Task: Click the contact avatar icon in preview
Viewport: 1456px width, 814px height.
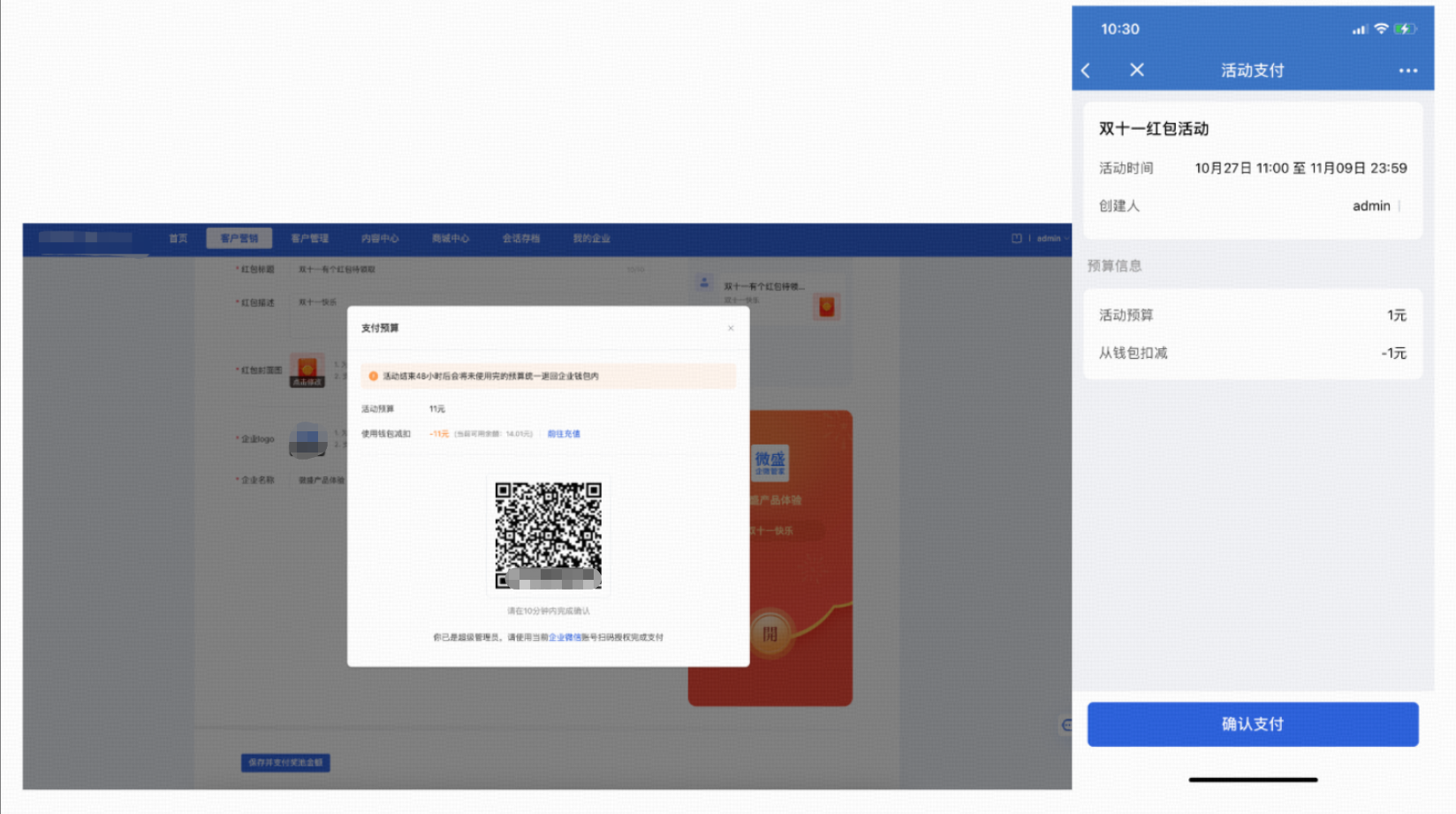Action: tap(704, 283)
